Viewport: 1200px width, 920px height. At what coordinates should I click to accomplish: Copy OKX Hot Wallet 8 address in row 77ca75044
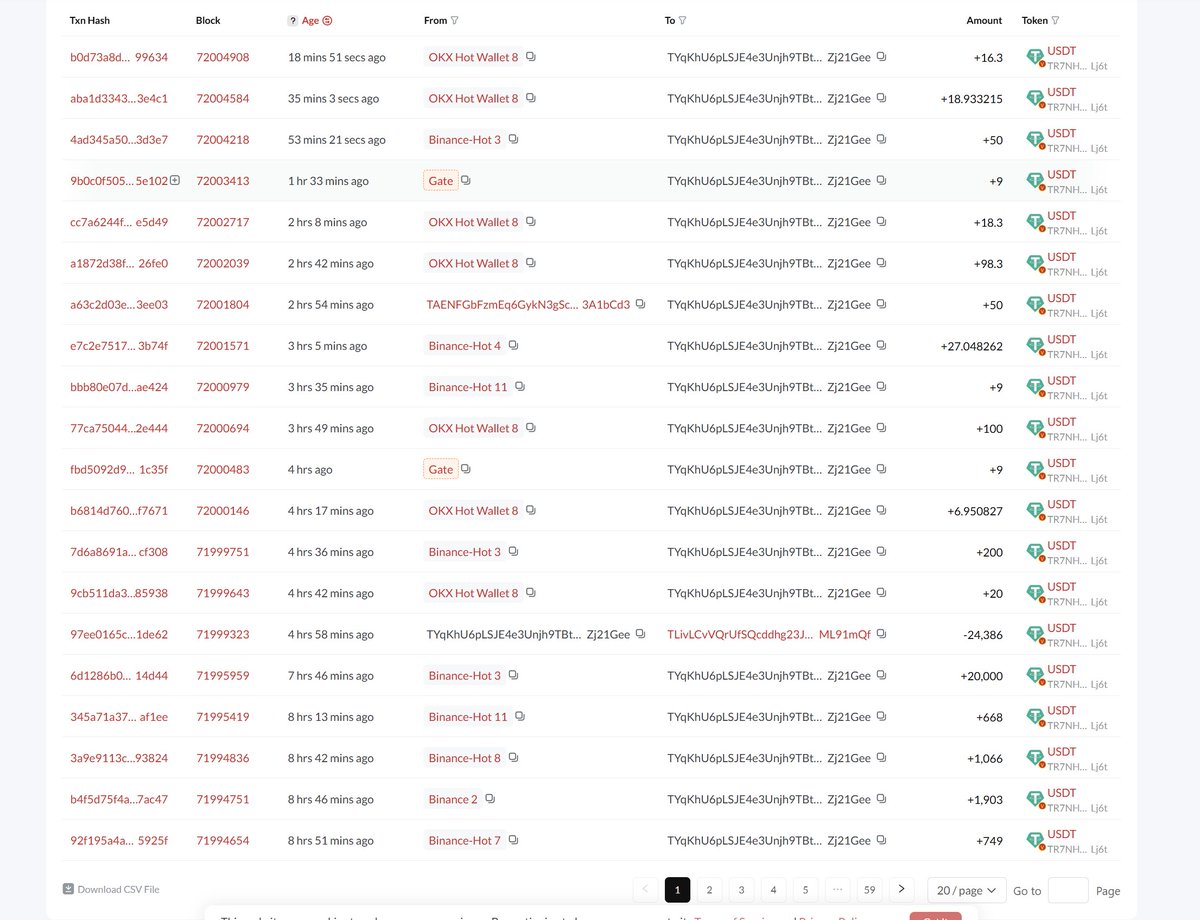(531, 428)
